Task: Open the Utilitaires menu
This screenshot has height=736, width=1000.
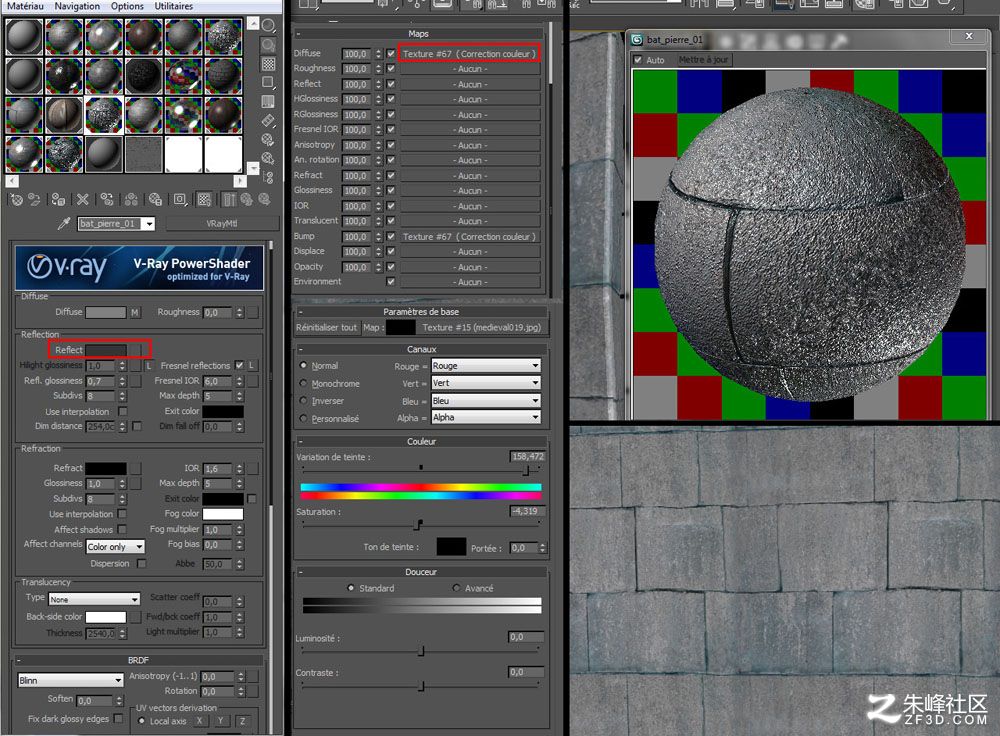Action: (x=174, y=6)
